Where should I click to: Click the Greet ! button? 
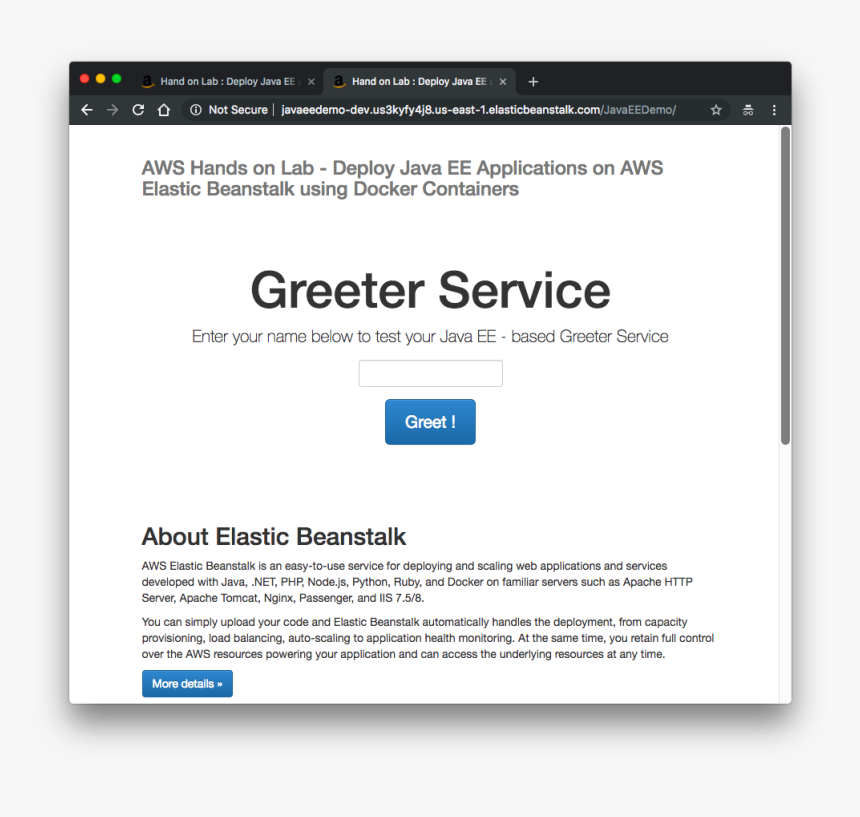point(430,422)
